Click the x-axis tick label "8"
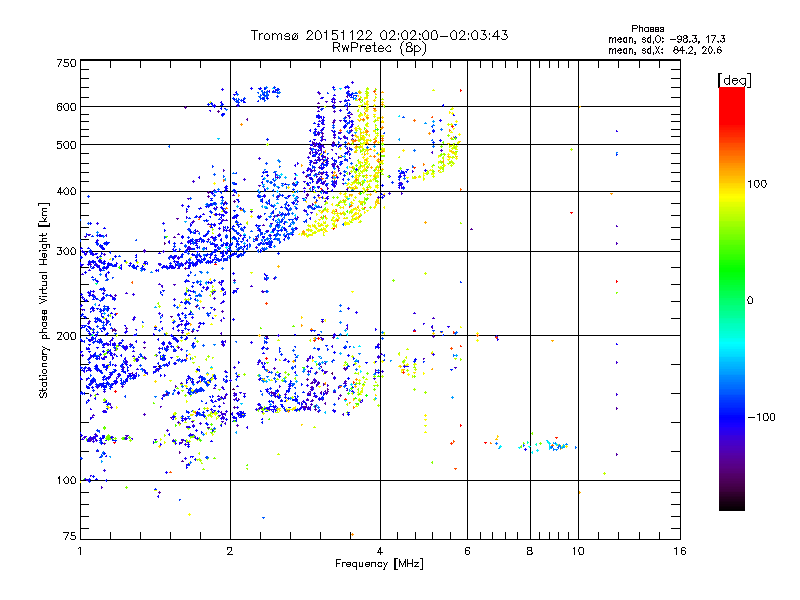 pyautogui.click(x=530, y=551)
